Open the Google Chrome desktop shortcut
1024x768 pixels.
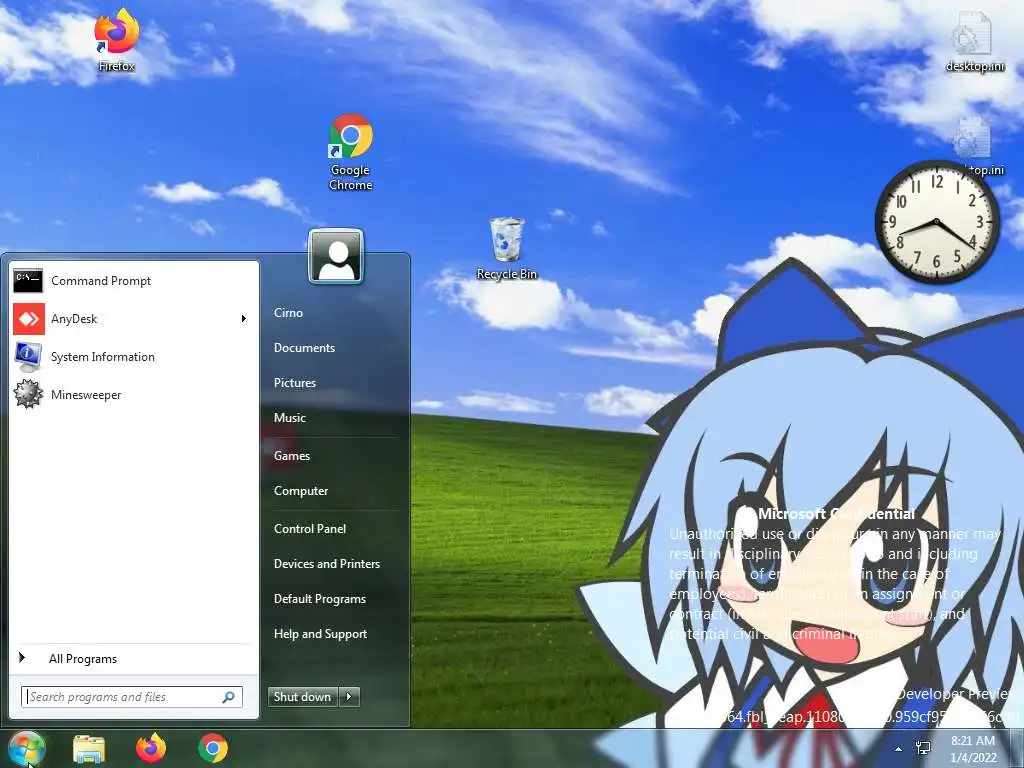(350, 152)
